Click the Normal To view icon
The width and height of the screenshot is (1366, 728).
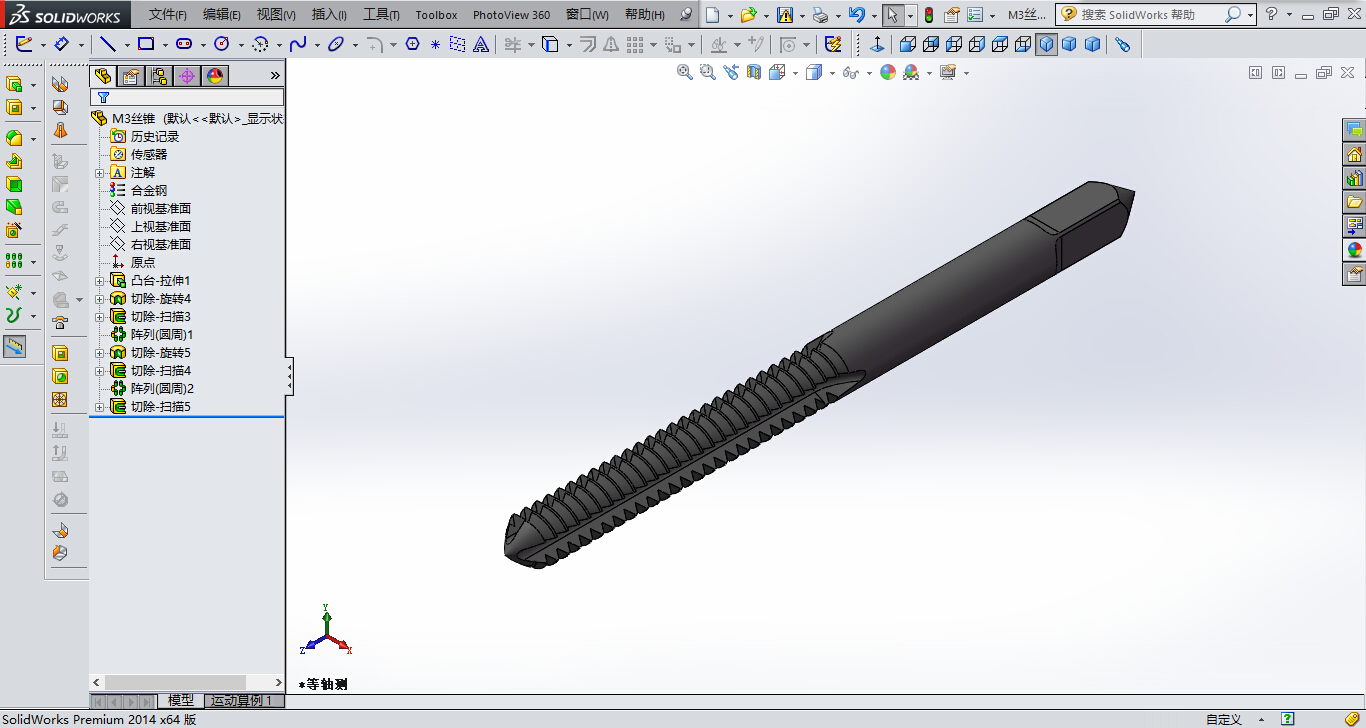click(x=877, y=44)
